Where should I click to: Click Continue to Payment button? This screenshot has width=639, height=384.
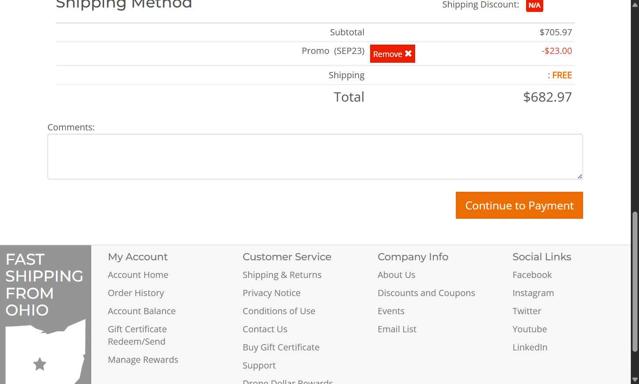(x=519, y=205)
